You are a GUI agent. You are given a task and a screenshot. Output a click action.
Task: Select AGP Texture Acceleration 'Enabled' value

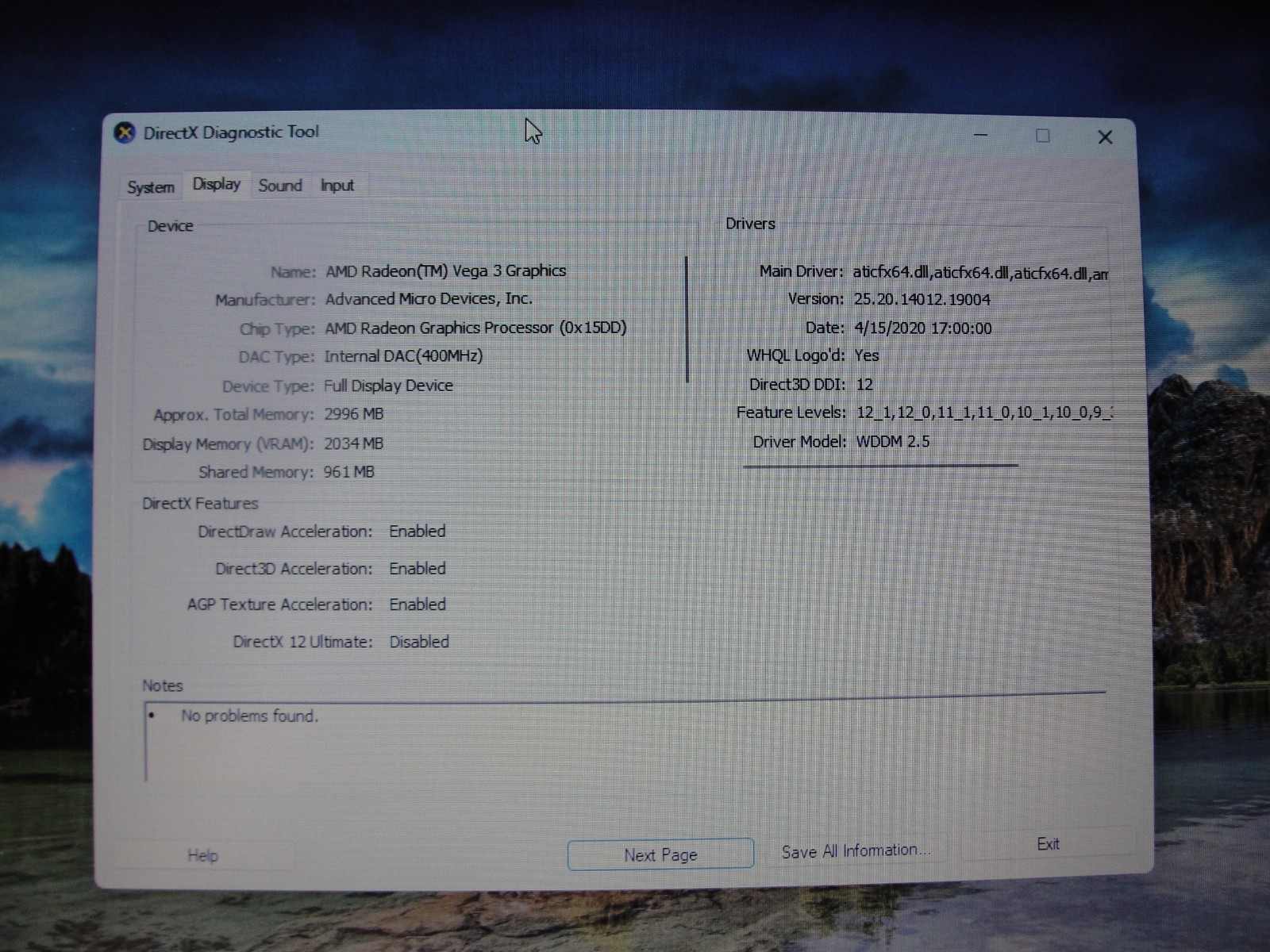click(x=418, y=605)
